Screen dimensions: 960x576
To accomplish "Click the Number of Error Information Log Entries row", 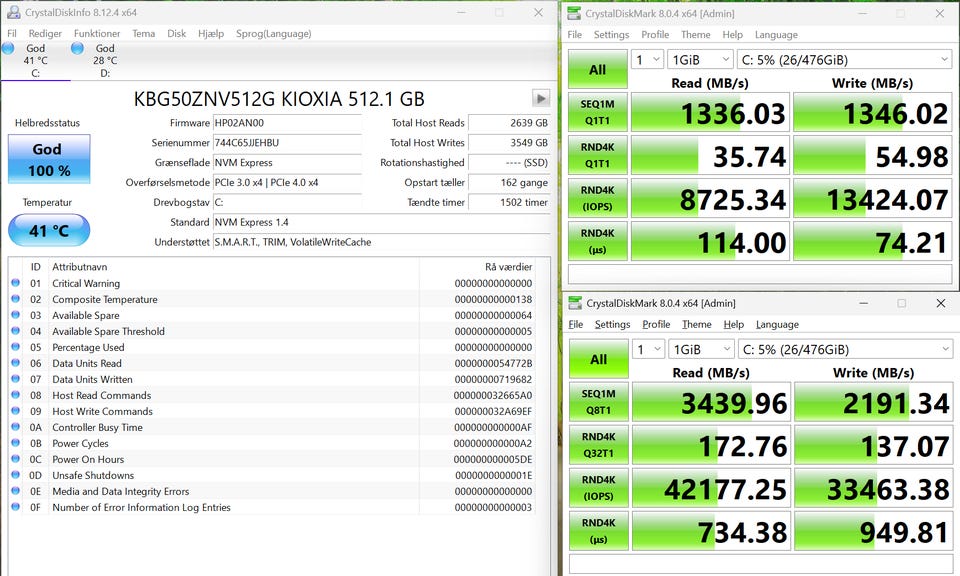I will pyautogui.click(x=272, y=507).
